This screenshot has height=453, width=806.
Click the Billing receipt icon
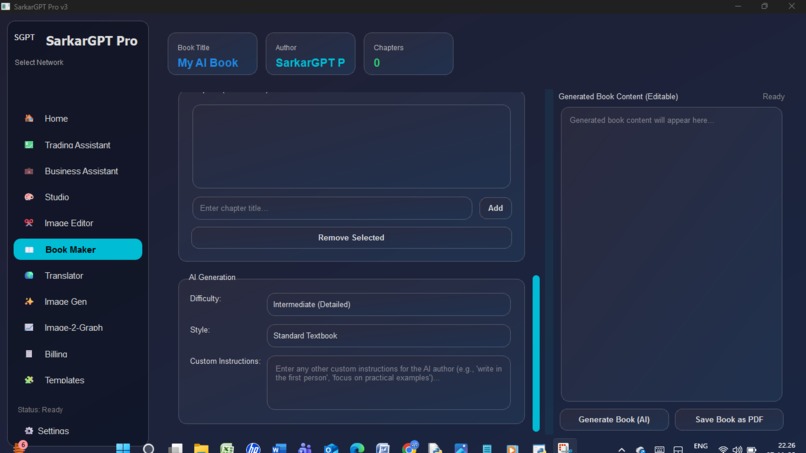click(29, 354)
